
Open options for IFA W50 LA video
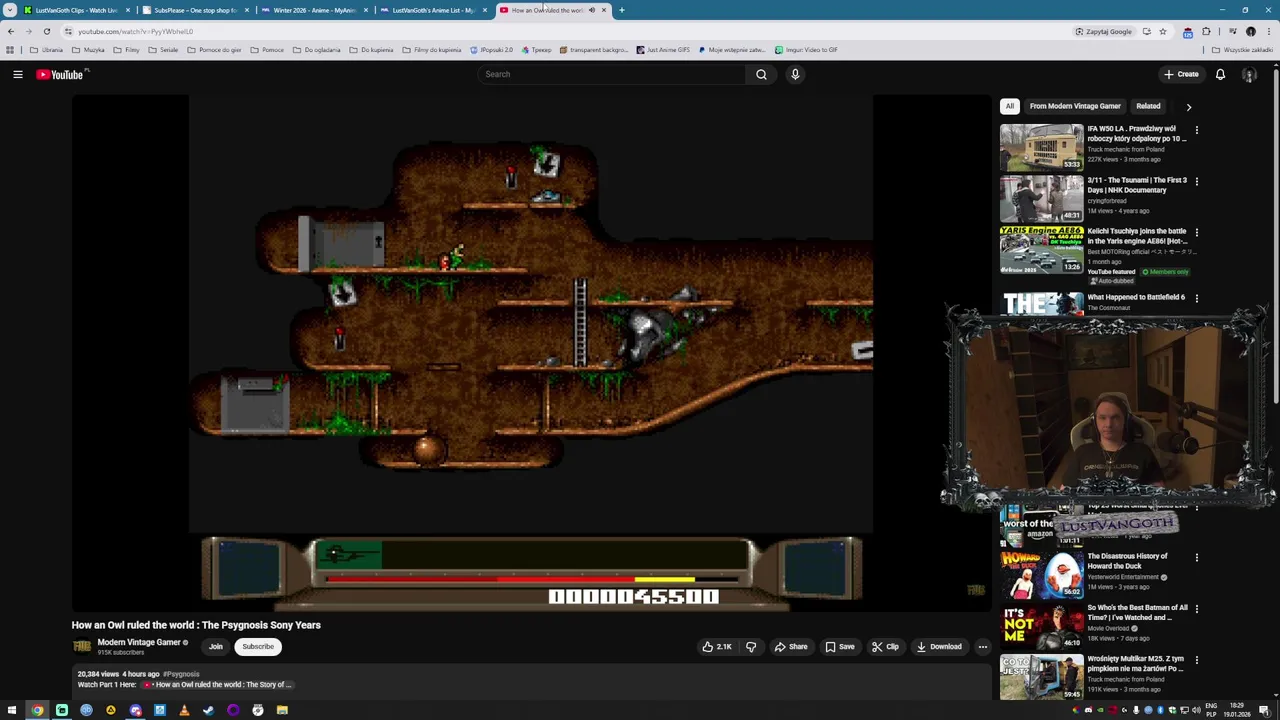tap(1196, 130)
